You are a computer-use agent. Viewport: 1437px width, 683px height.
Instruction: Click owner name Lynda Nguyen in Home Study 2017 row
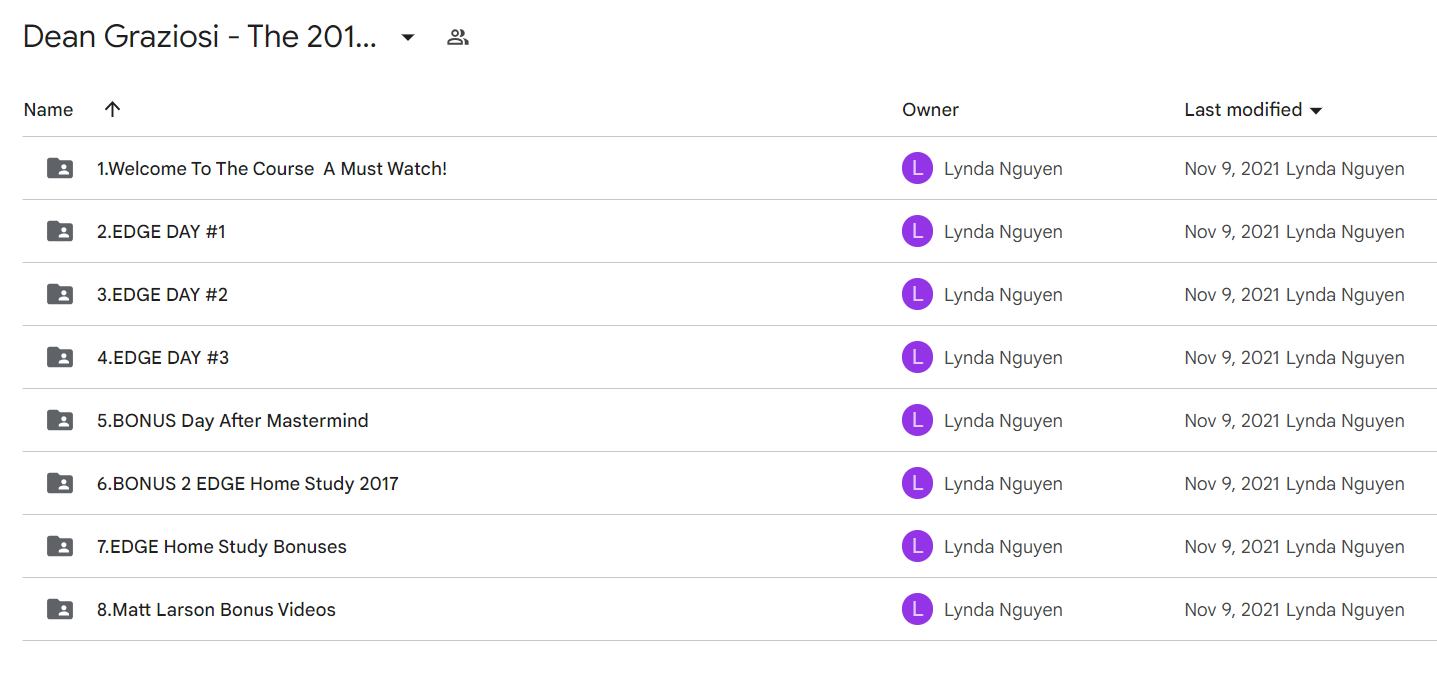[x=1003, y=484]
